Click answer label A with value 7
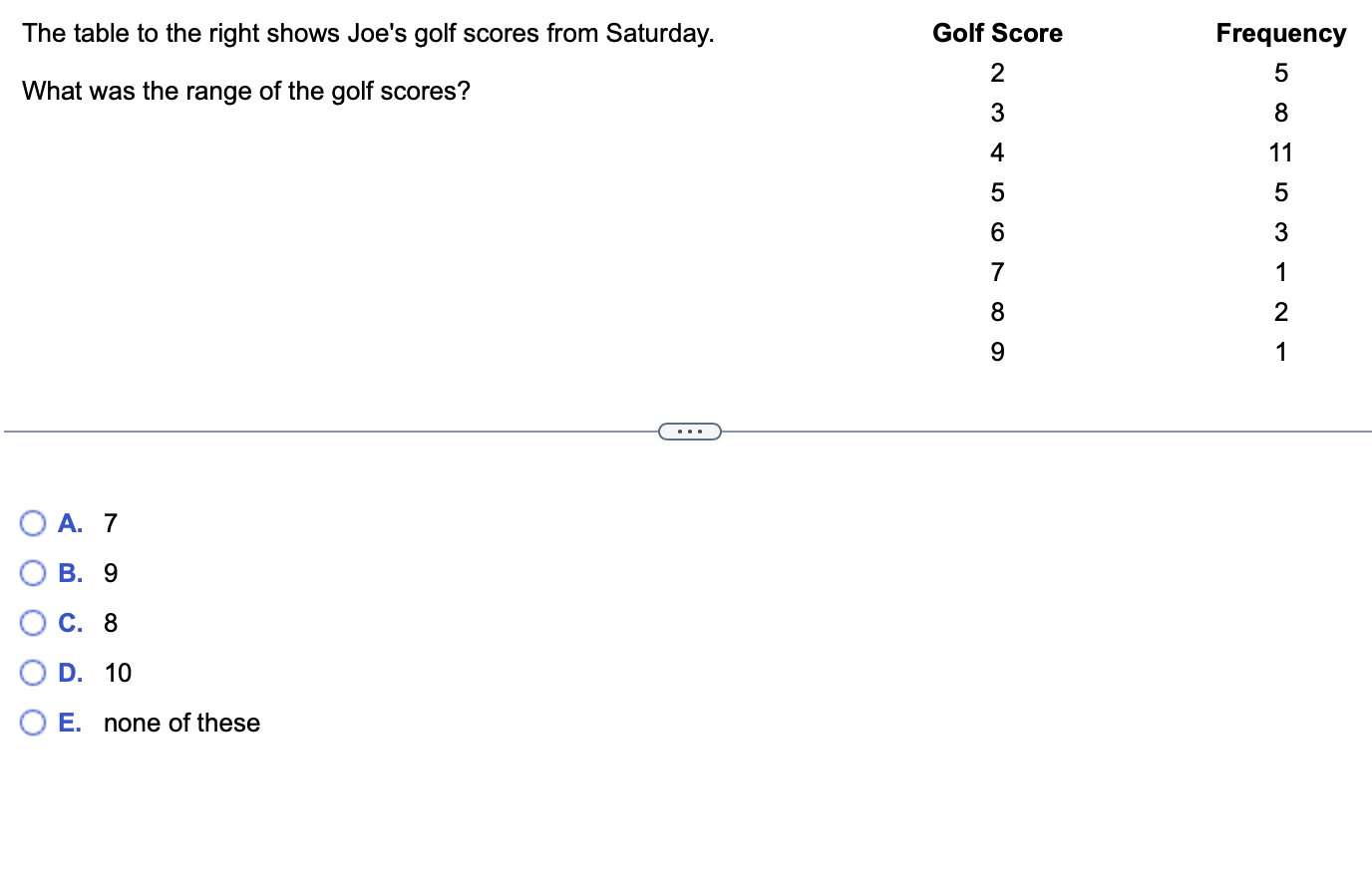The height and width of the screenshot is (889, 1372). point(88,523)
